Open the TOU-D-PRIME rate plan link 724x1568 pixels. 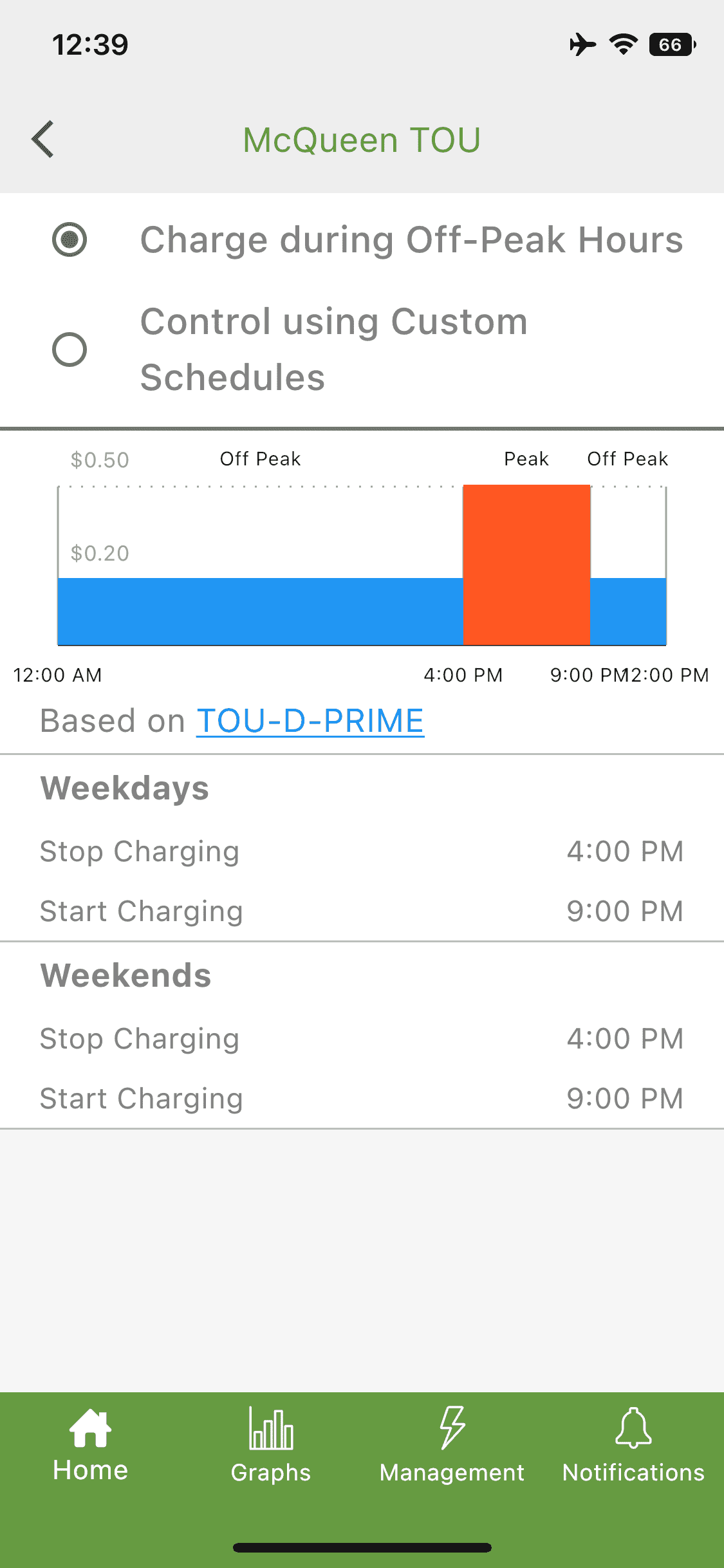coord(310,721)
